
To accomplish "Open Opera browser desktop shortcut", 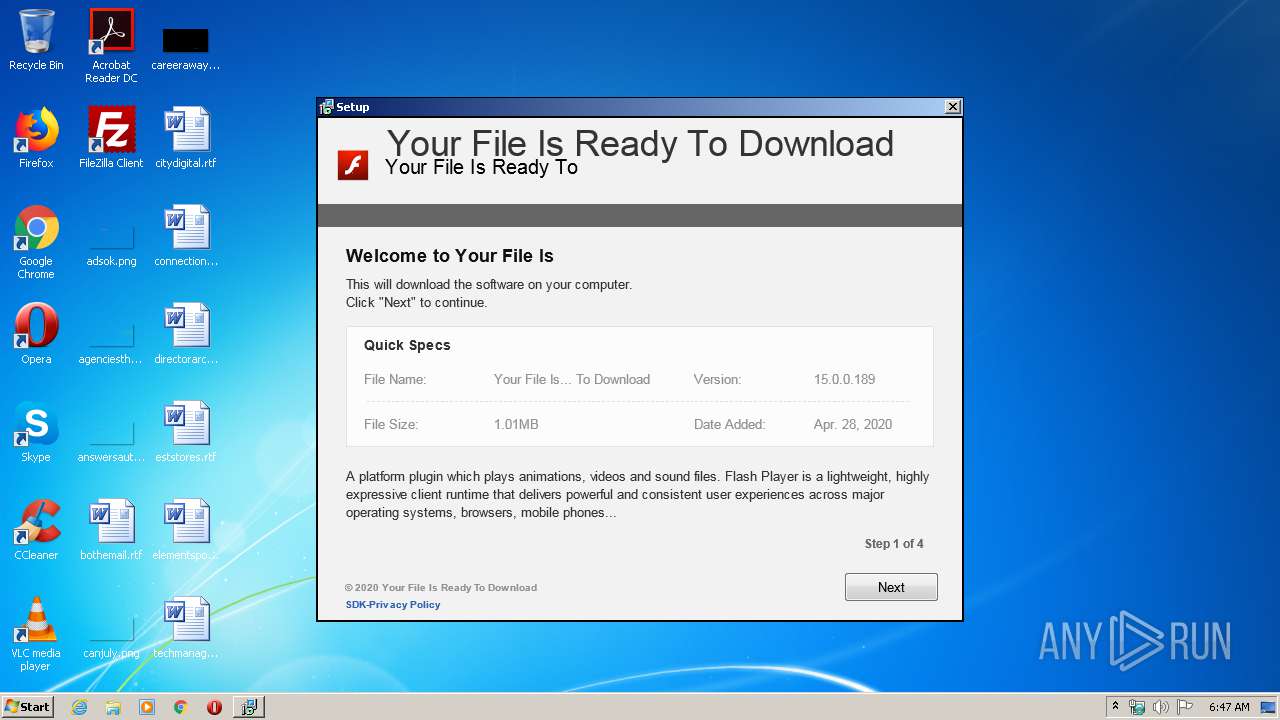I will click(x=36, y=334).
